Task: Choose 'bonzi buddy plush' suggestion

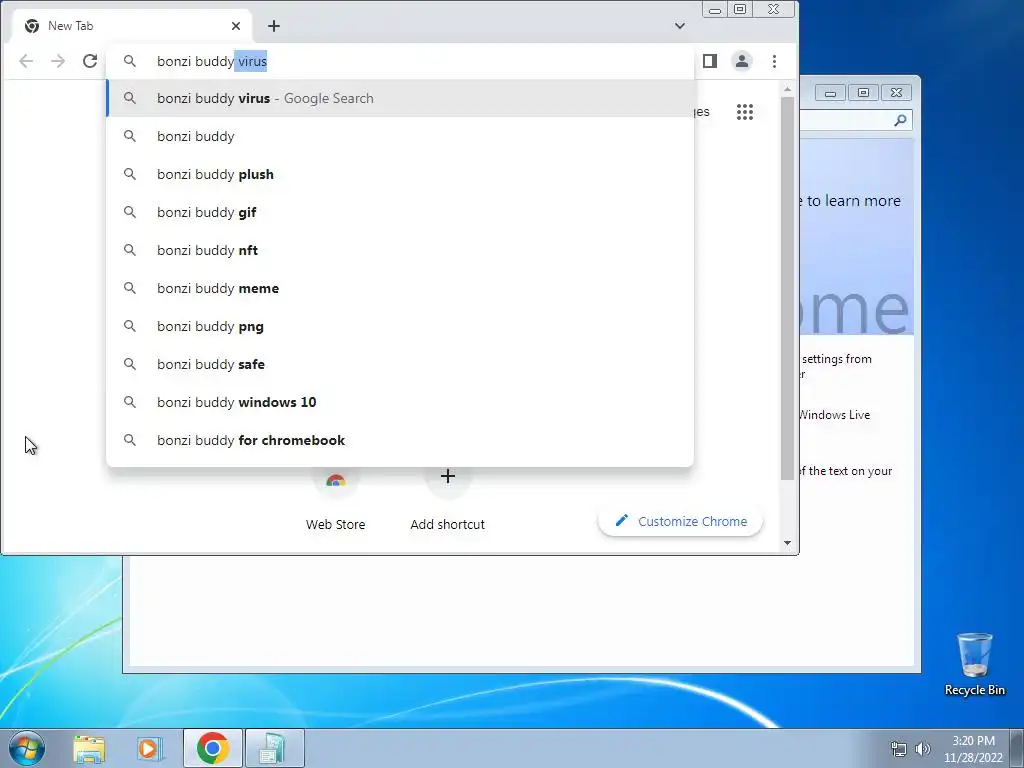Action: [400, 174]
